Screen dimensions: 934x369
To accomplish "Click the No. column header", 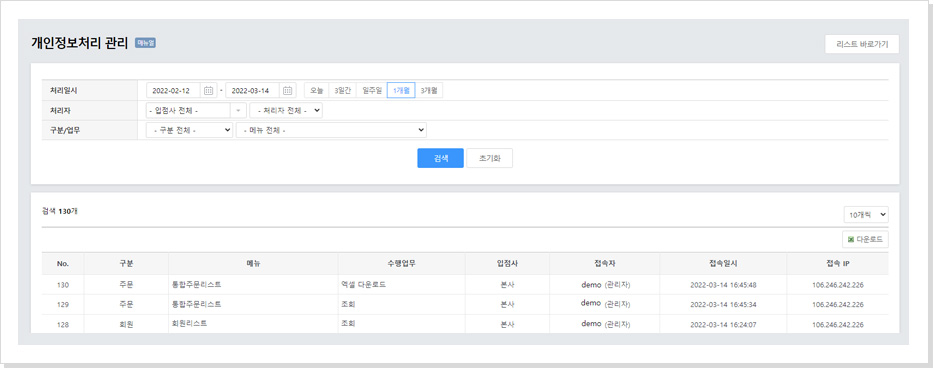I will tap(63, 263).
